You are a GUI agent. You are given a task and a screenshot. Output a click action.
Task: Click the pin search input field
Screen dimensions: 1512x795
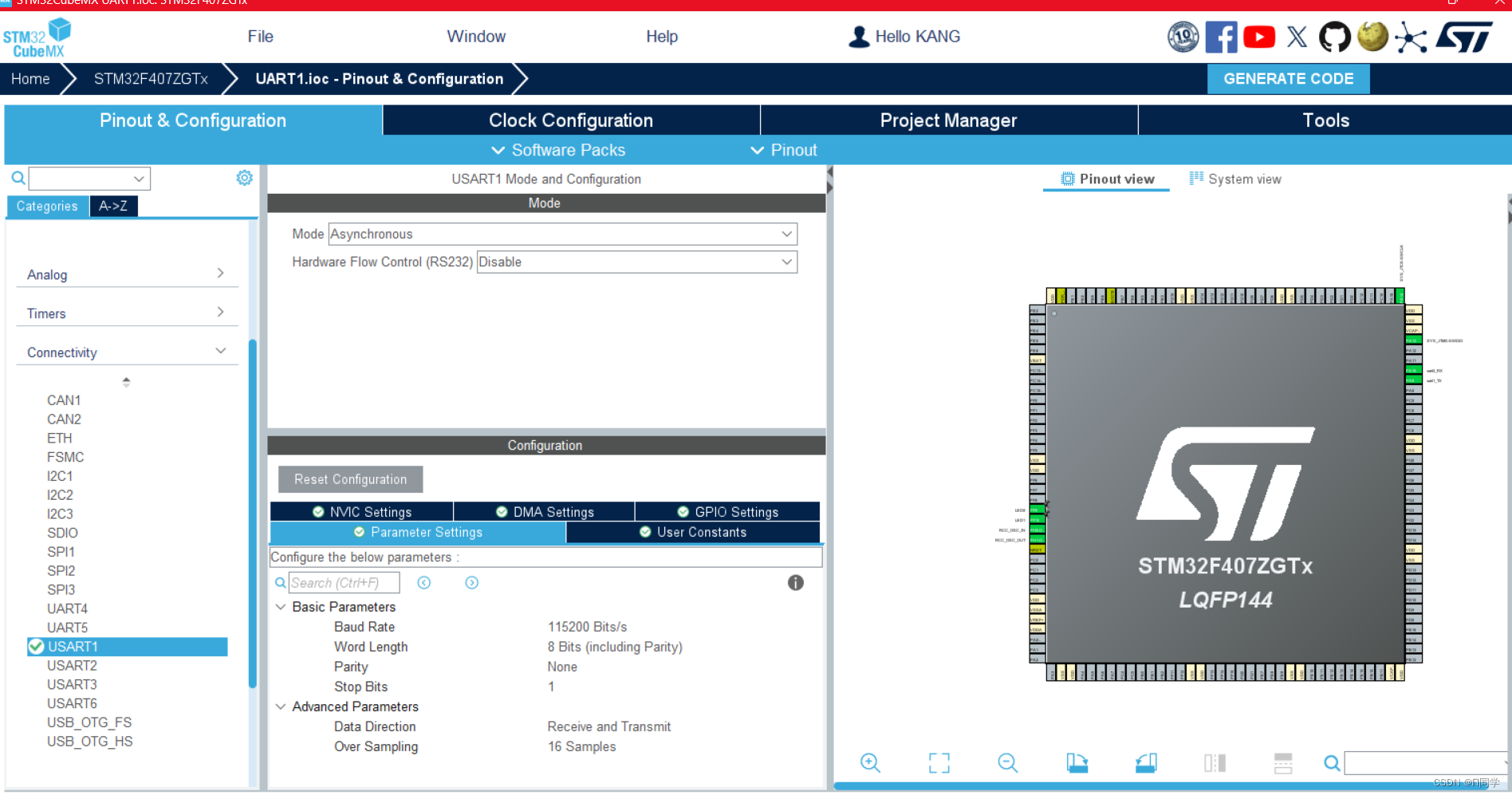point(1426,763)
